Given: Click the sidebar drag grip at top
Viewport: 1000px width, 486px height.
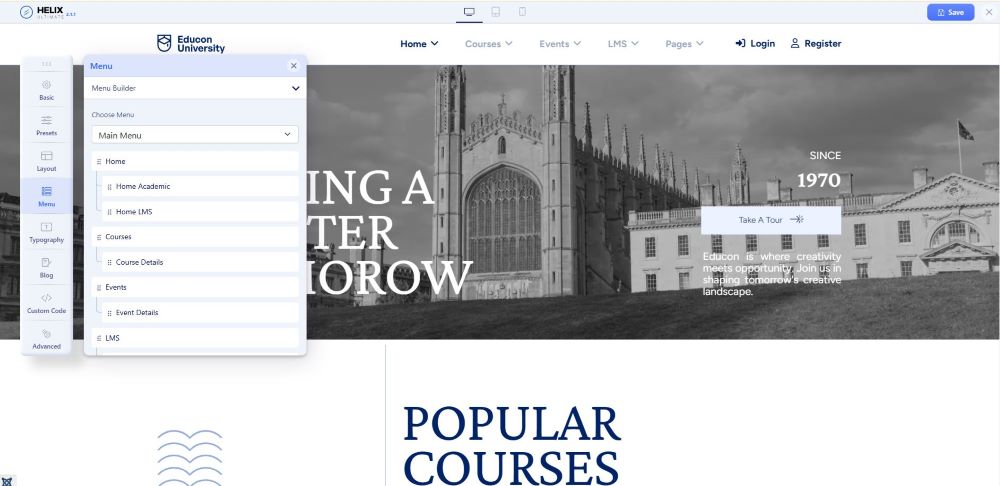Looking at the screenshot, I should click(x=47, y=64).
